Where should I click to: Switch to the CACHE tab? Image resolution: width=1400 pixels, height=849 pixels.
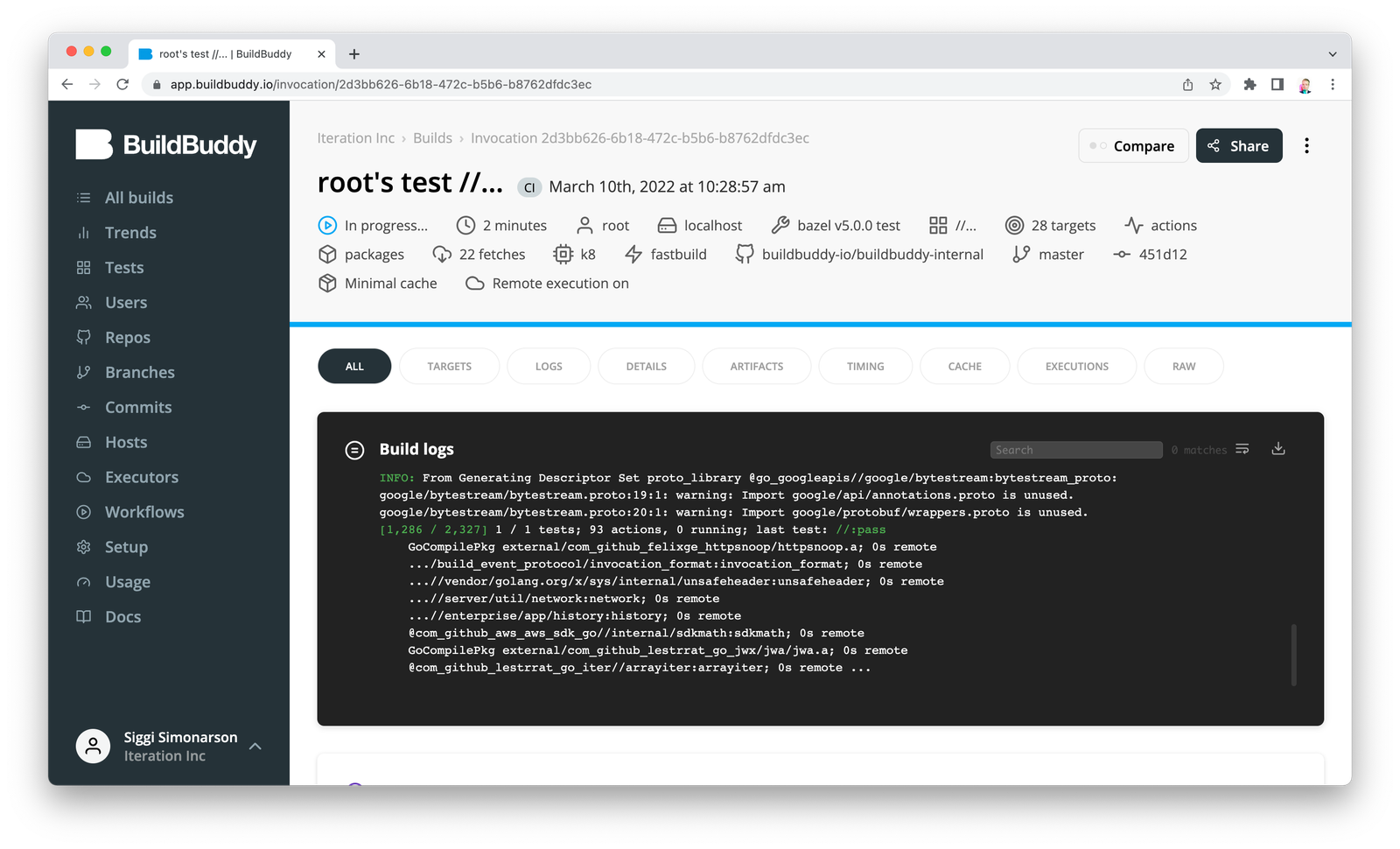(965, 367)
